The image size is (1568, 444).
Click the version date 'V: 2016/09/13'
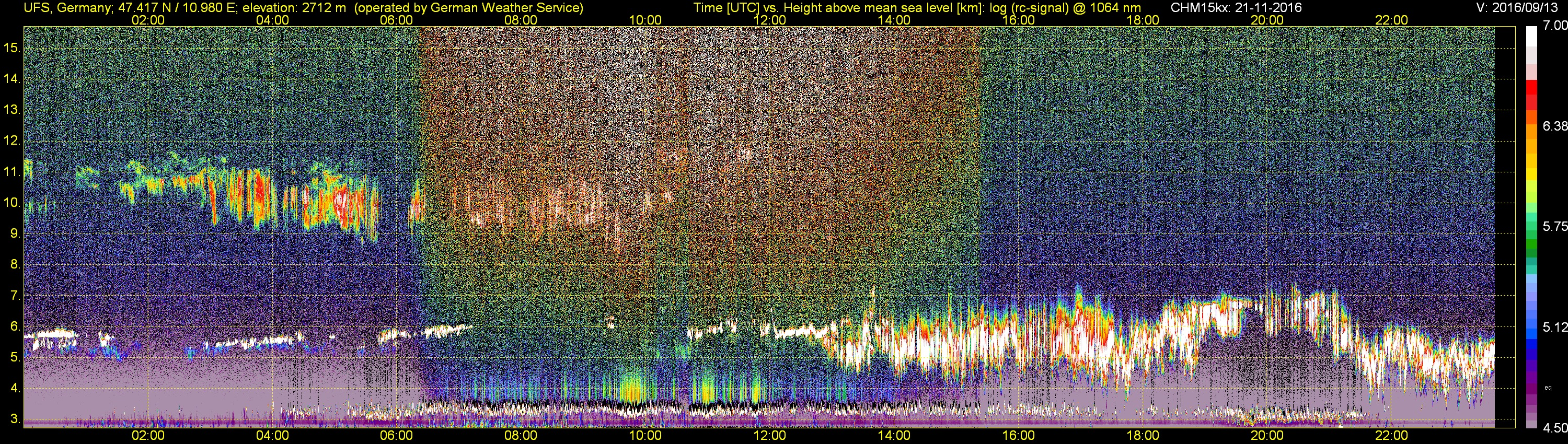(1517, 7)
